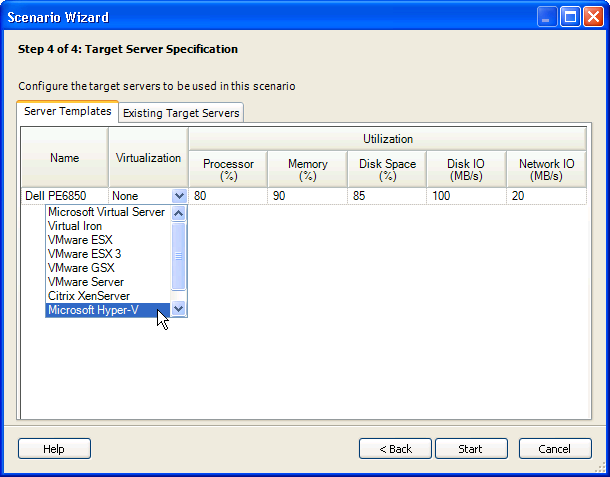Screen dimensions: 610x477
Task: Choose Citrix XenServer in the dropdown
Action: (108, 296)
